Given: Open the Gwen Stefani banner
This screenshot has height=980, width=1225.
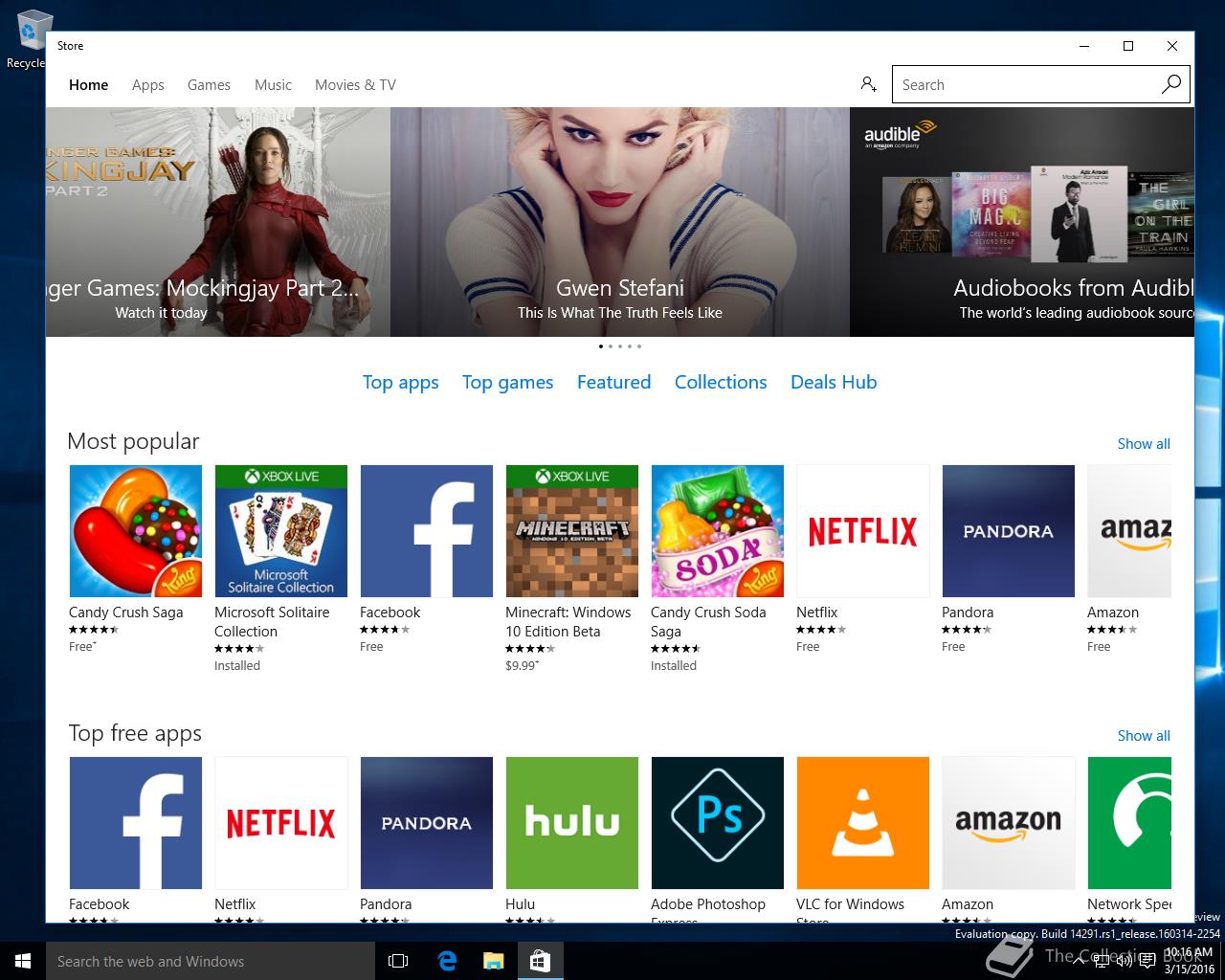Looking at the screenshot, I should click(x=620, y=222).
